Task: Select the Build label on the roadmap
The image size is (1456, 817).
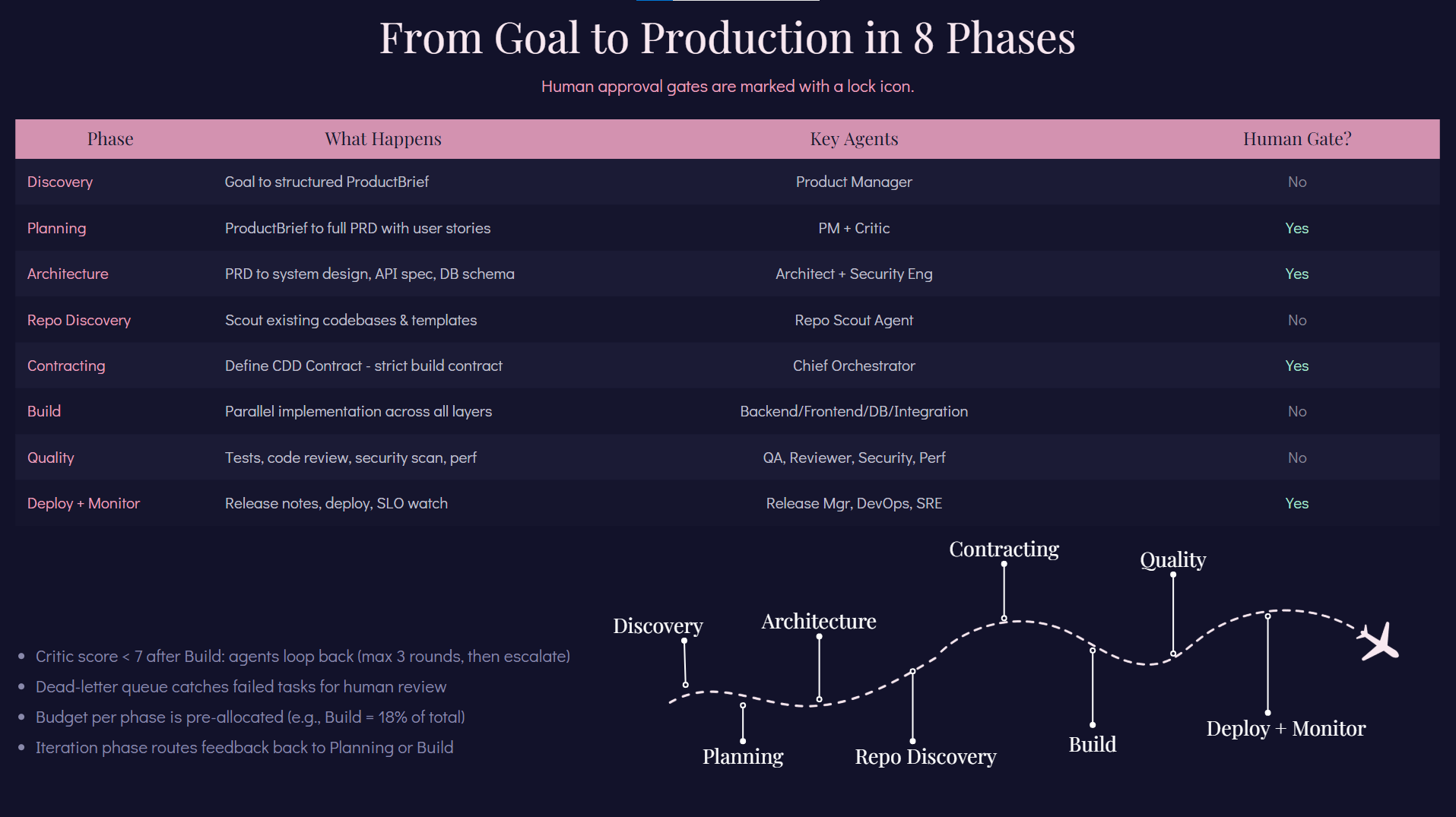Action: coord(1092,744)
